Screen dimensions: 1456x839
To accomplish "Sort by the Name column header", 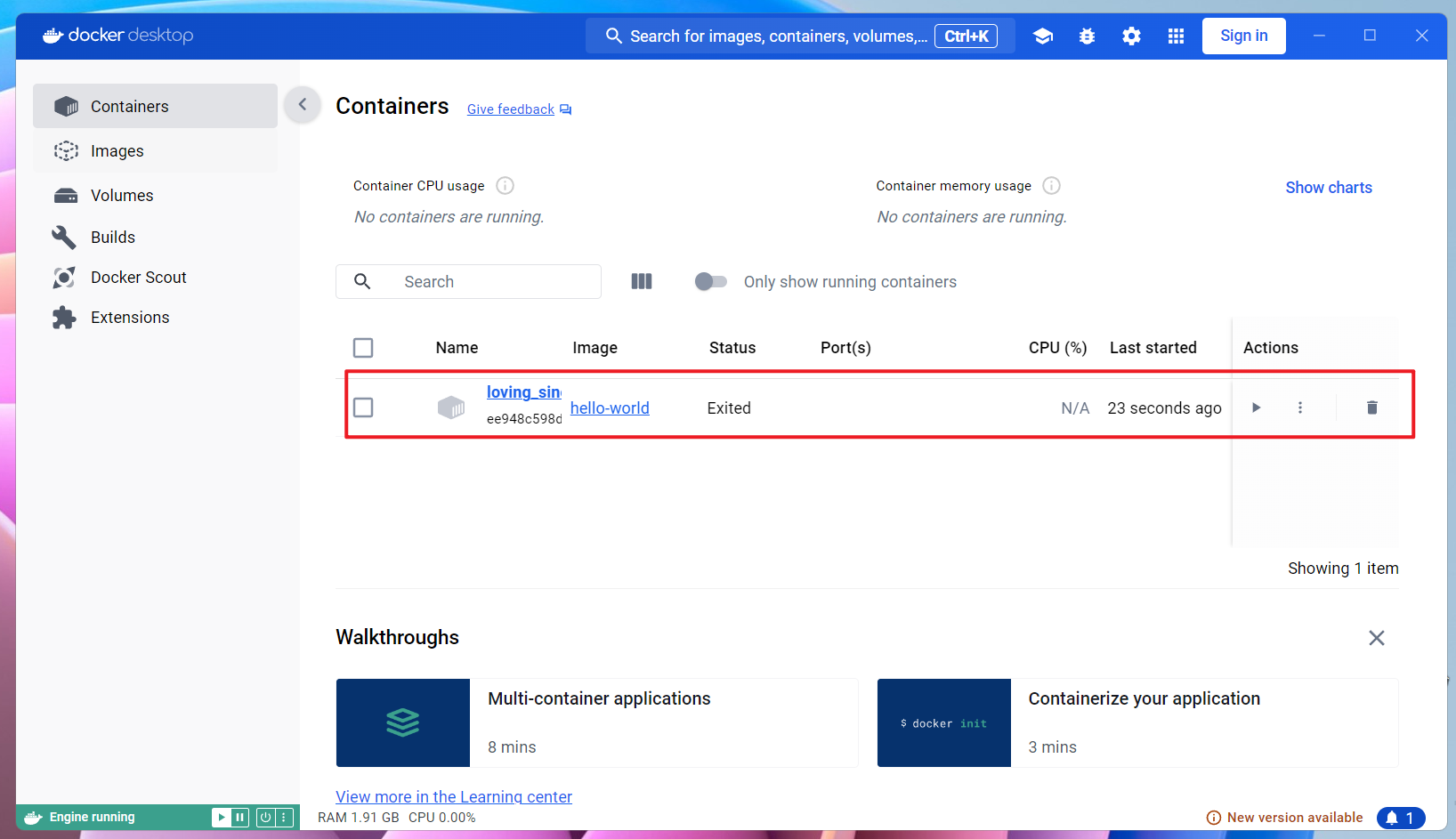I will [457, 348].
